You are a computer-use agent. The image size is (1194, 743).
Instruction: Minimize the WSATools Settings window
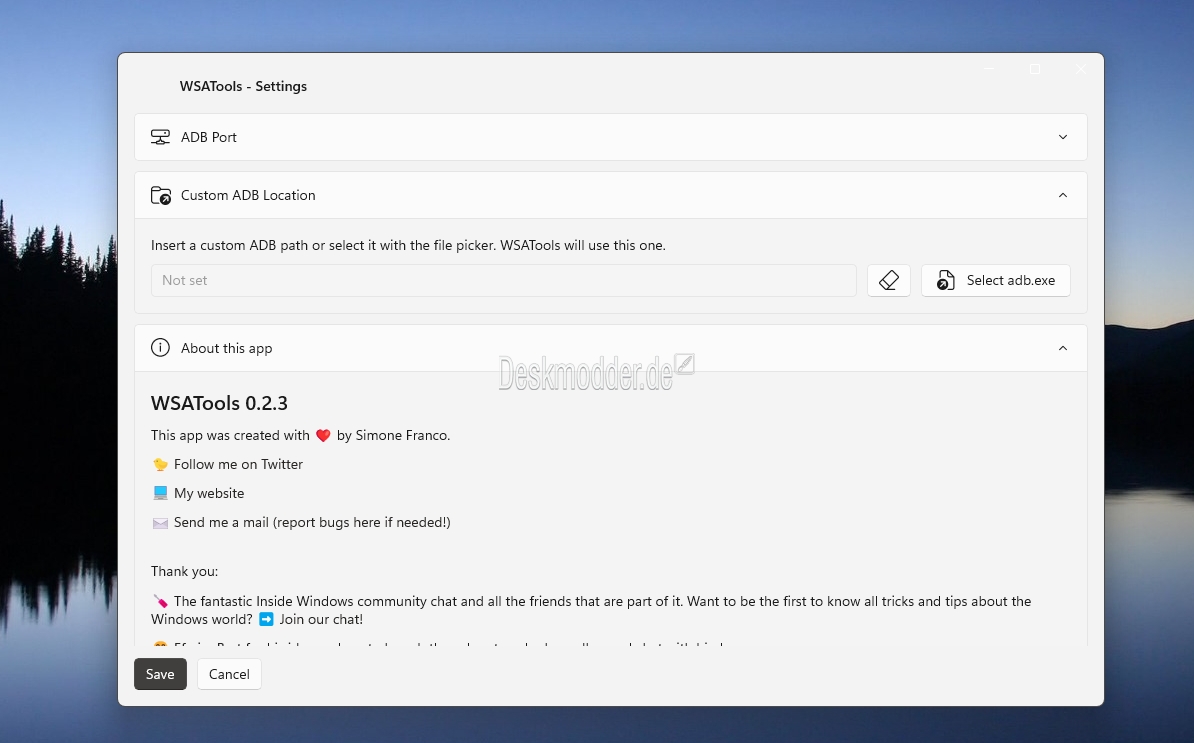click(x=989, y=69)
